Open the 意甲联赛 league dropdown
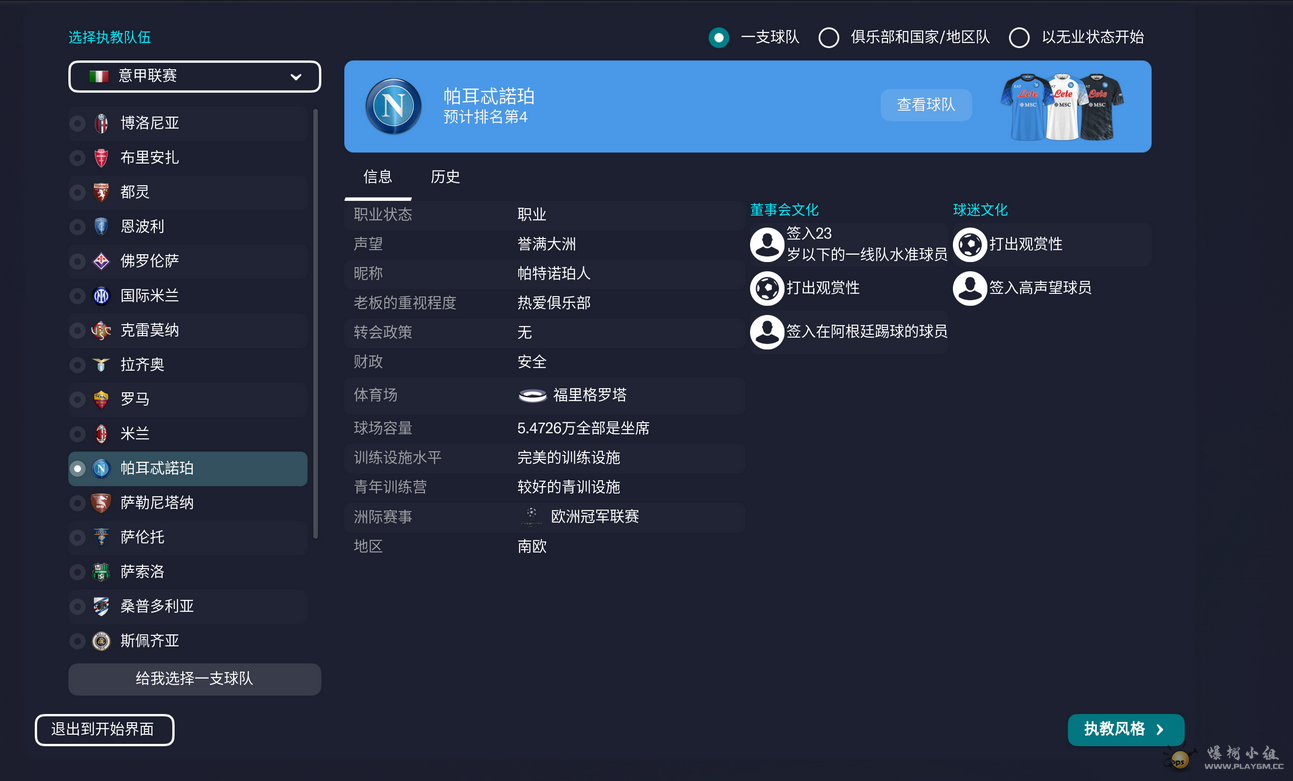 tap(194, 77)
